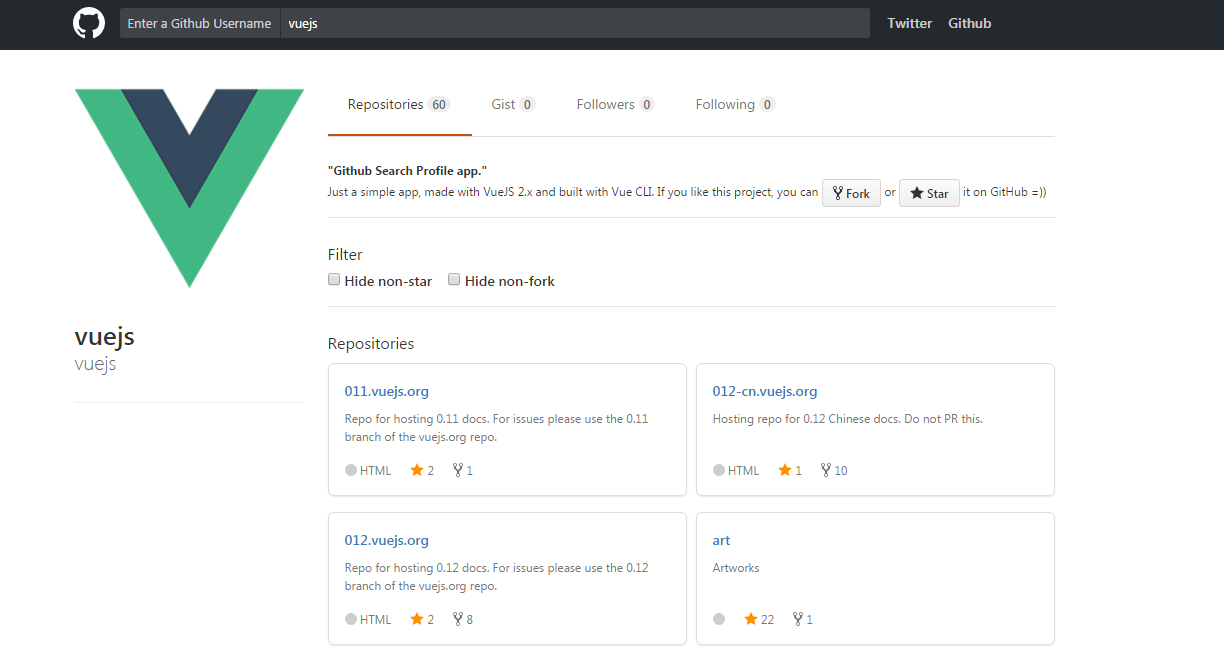Click the language dot in 012.vuejs.org card
The height and width of the screenshot is (655, 1224).
tap(351, 619)
